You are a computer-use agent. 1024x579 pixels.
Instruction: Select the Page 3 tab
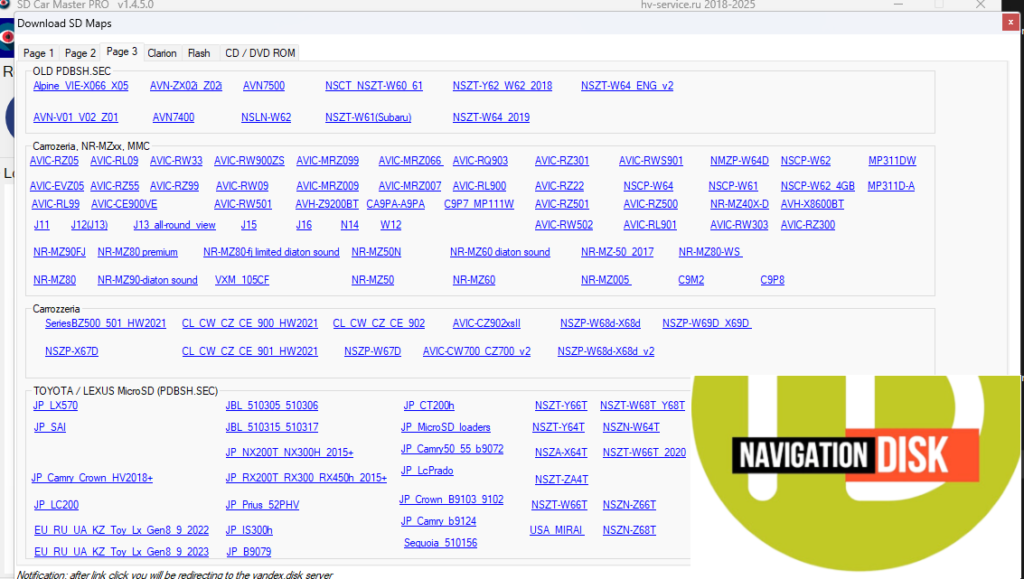coord(121,52)
